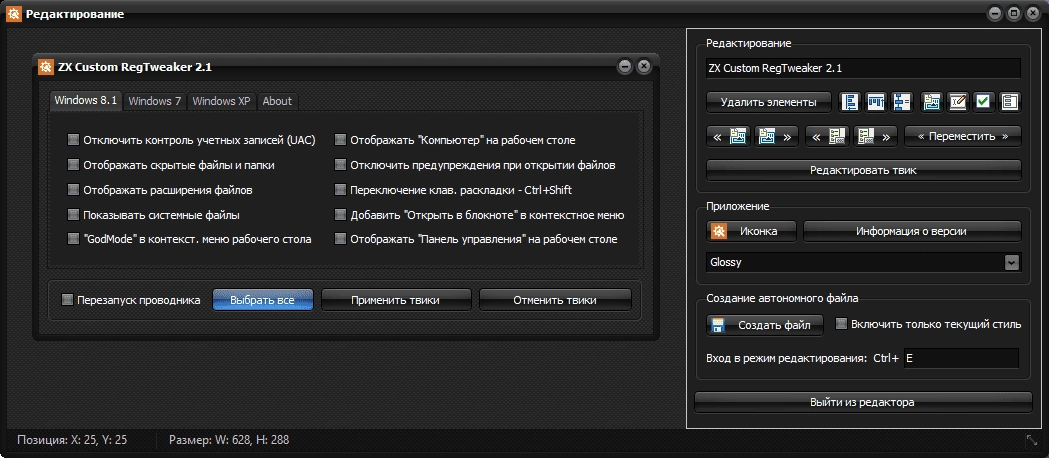This screenshot has height=458, width=1049.
Task: Check Отображать "Компьютер" на рабочем столе
Action: [455, 140]
